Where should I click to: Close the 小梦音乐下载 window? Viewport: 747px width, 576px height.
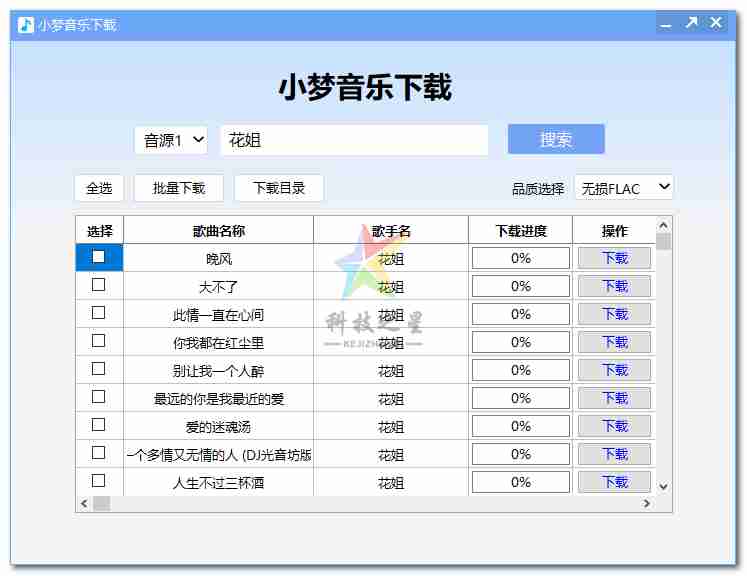click(x=716, y=23)
